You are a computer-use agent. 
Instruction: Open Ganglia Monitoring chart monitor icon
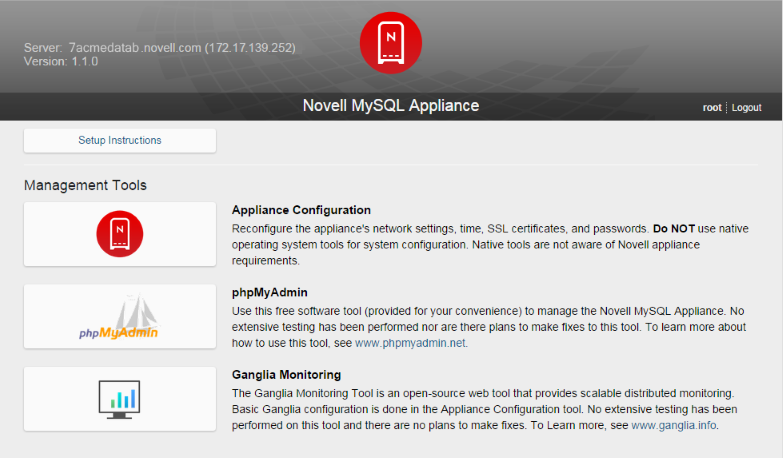pos(120,399)
